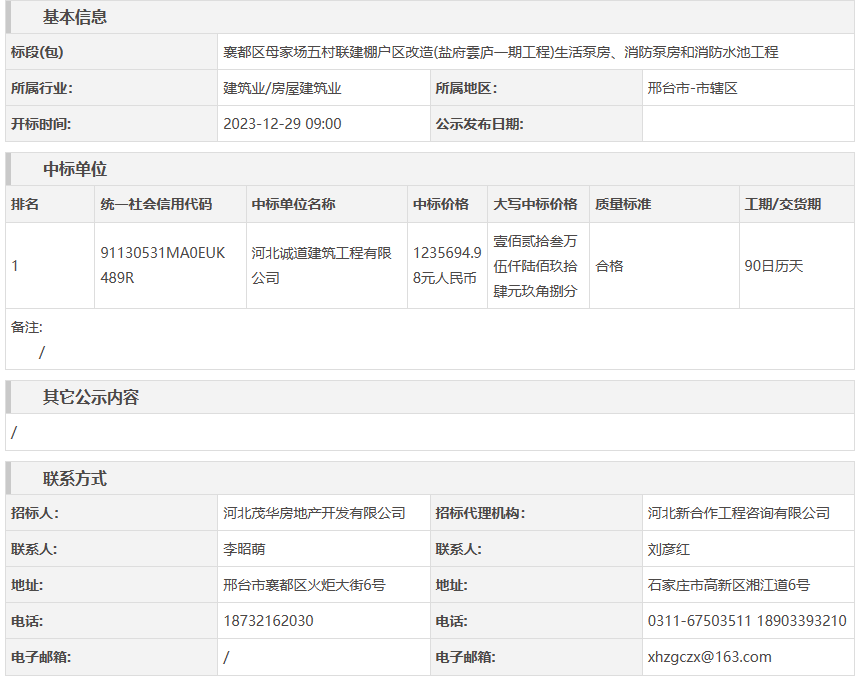Click the 排名 column header
867x681 pixels.
25,204
